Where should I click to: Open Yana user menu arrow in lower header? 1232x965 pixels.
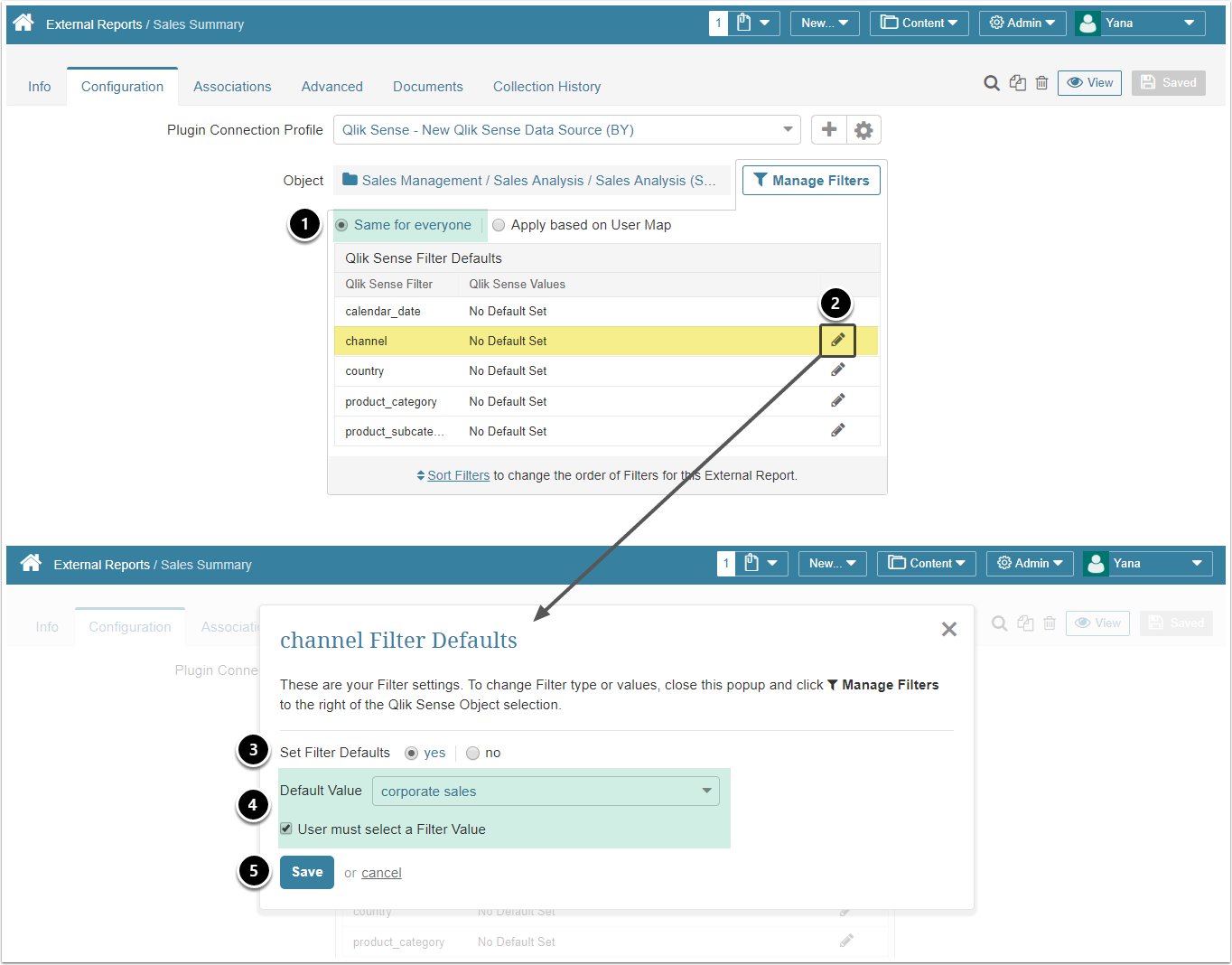(x=1197, y=564)
